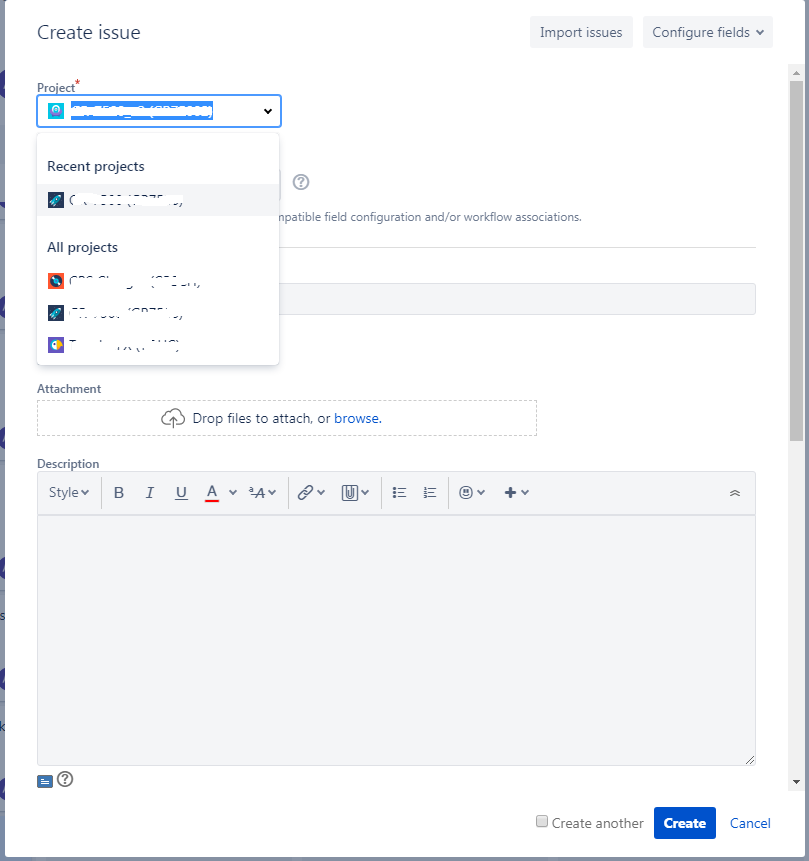Viewport: 809px width, 861px height.
Task: Enable Create another checkbox
Action: click(x=542, y=821)
